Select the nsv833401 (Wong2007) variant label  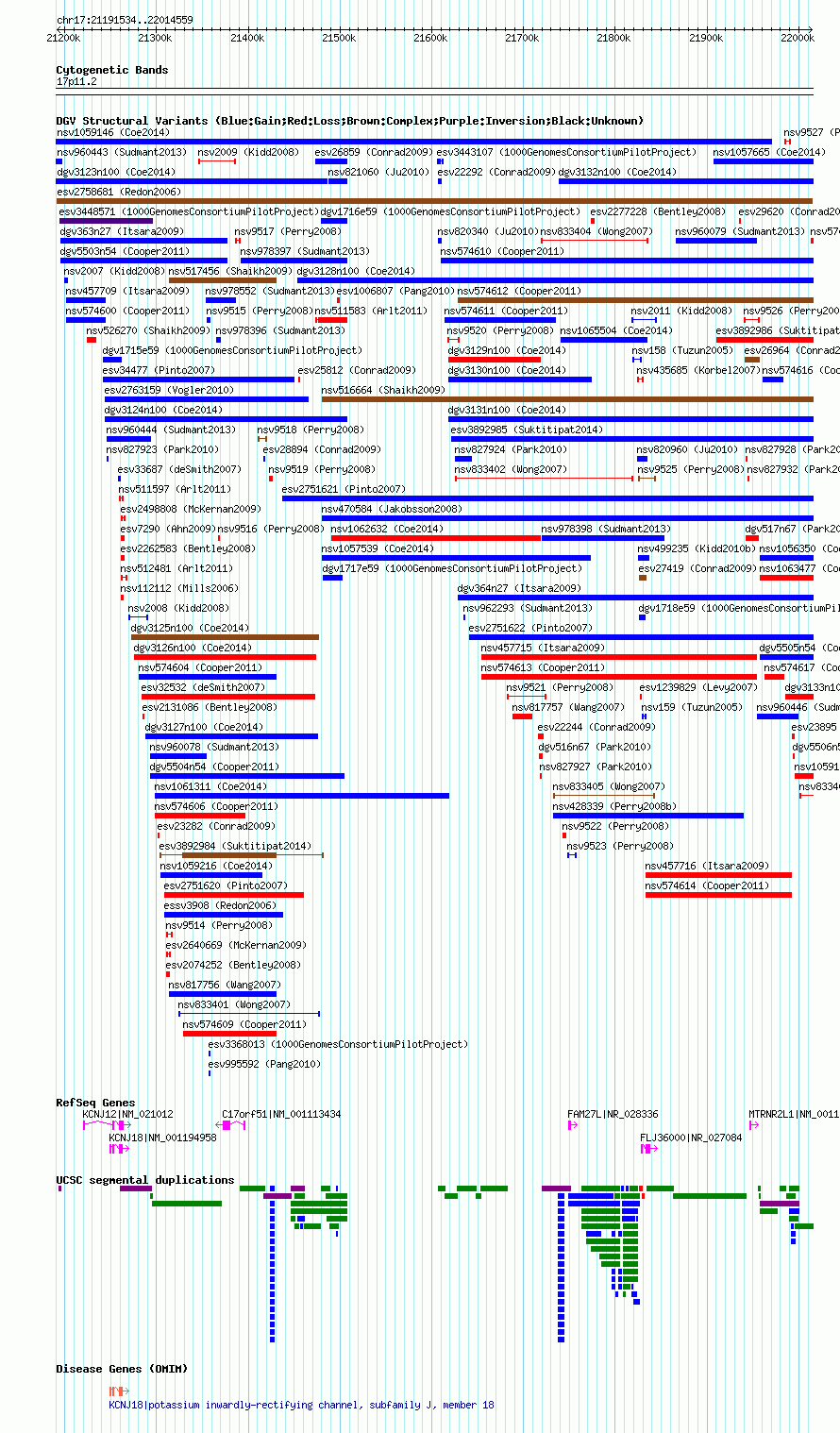click(234, 1004)
